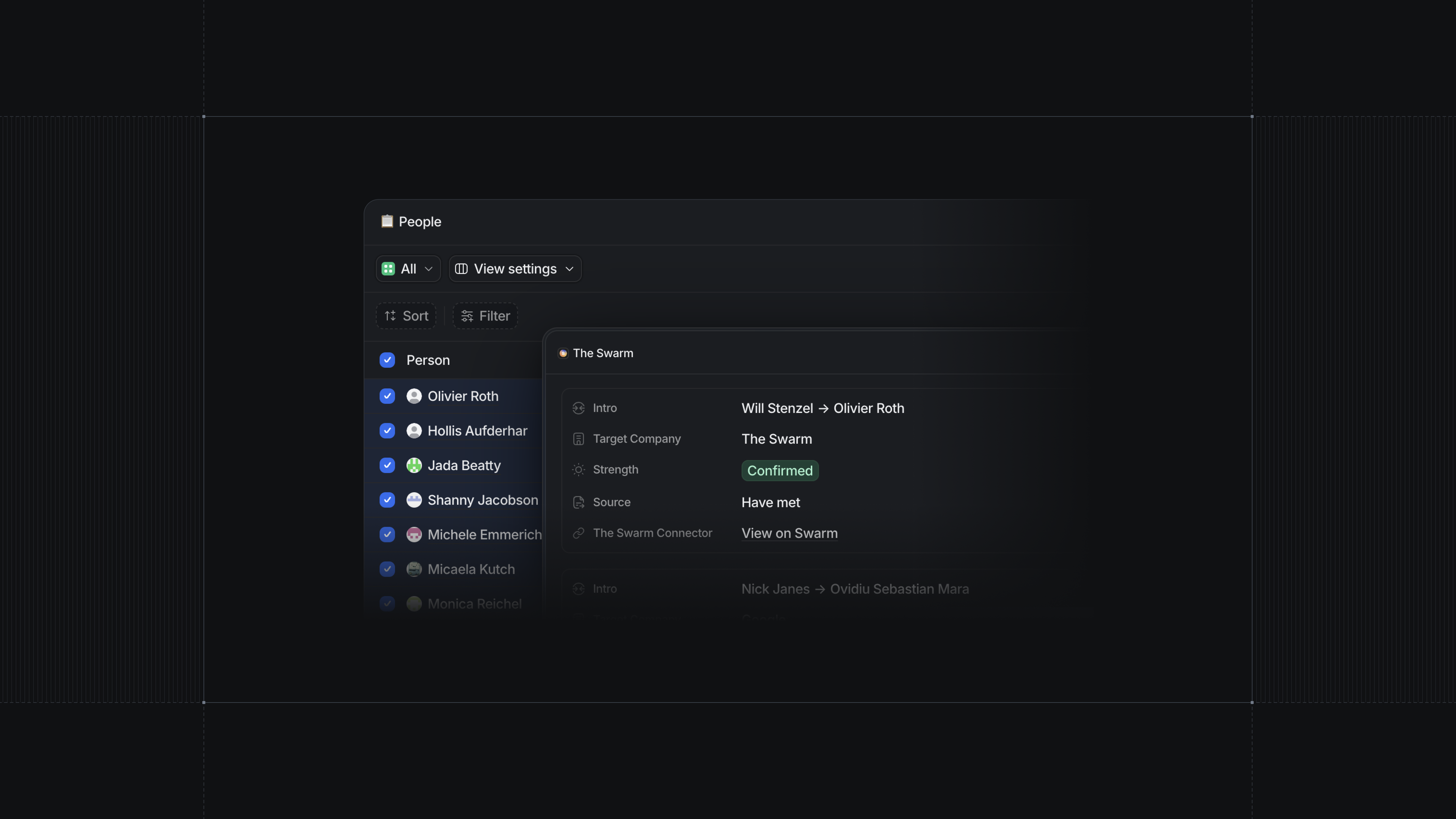Open the All views dropdown
This screenshot has width=1456, height=819.
(408, 268)
